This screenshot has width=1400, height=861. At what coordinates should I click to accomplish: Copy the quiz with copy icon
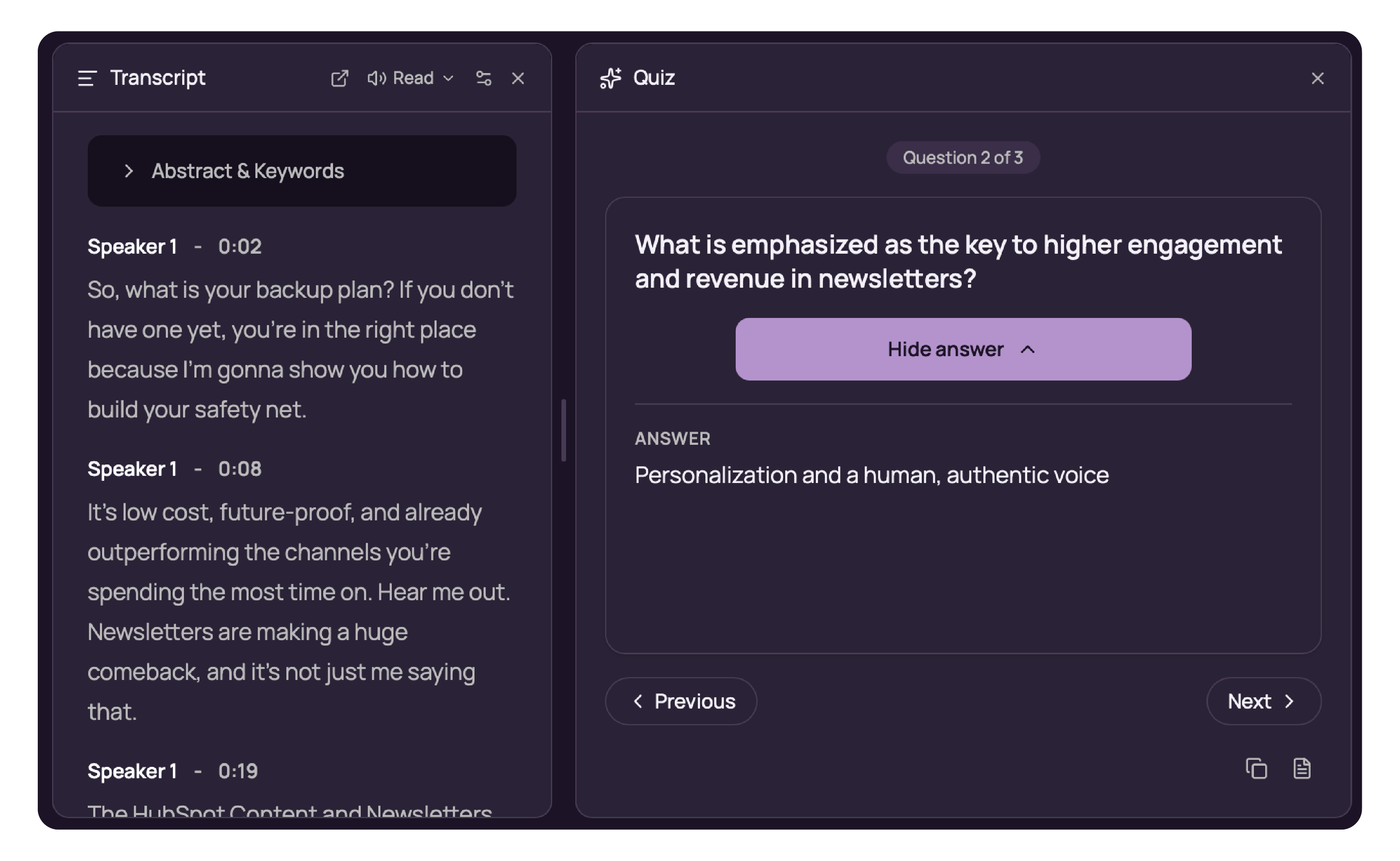(1256, 768)
